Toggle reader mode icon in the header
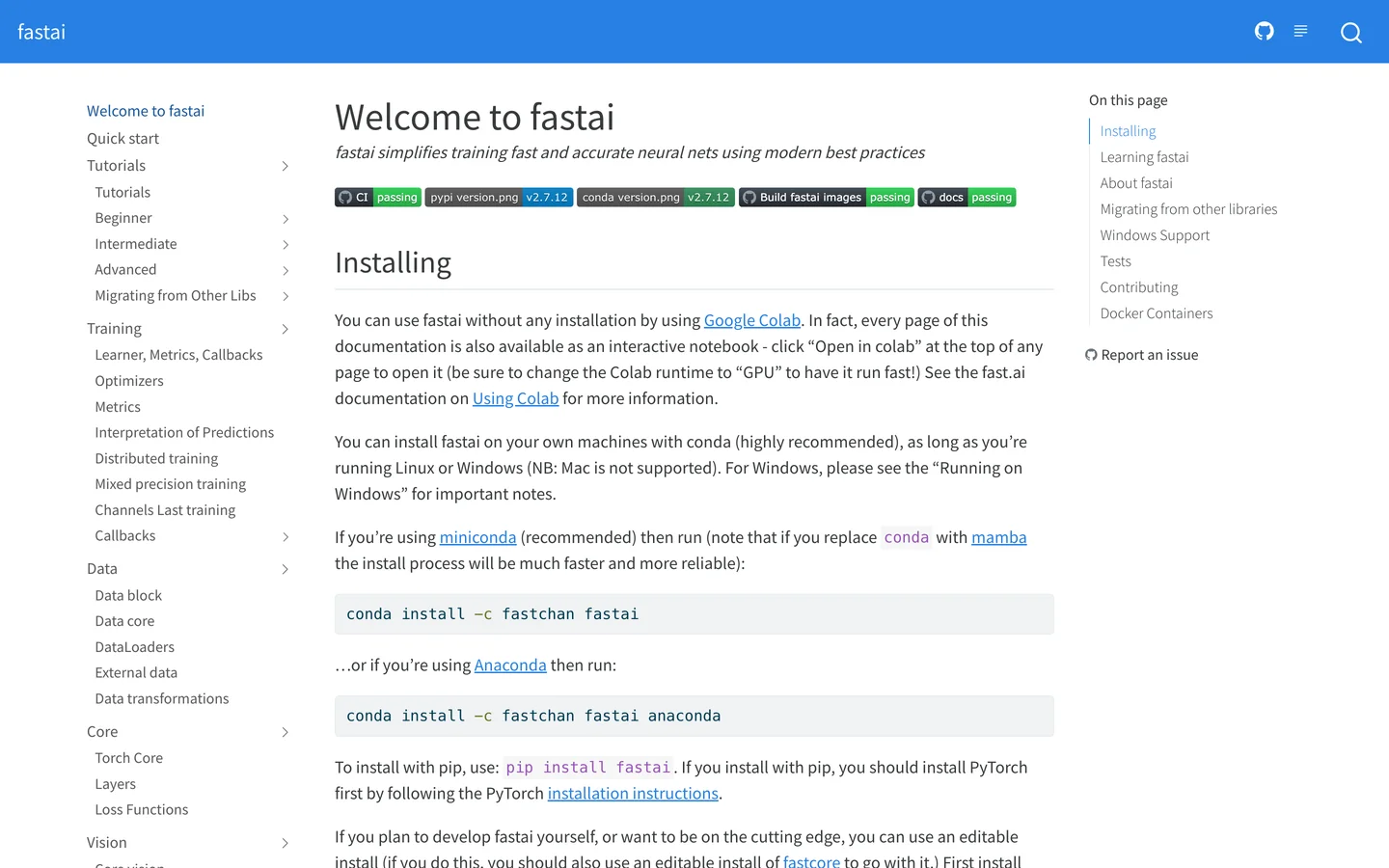The height and width of the screenshot is (868, 1389). coord(1300,32)
